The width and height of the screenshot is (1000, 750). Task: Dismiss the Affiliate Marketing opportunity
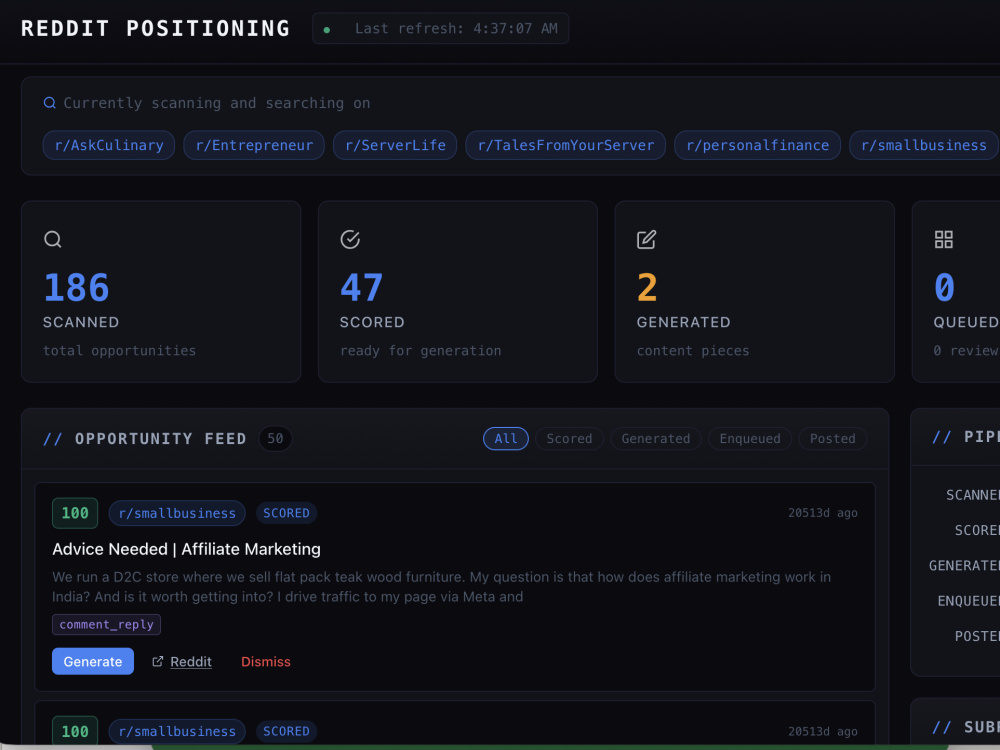coord(266,661)
